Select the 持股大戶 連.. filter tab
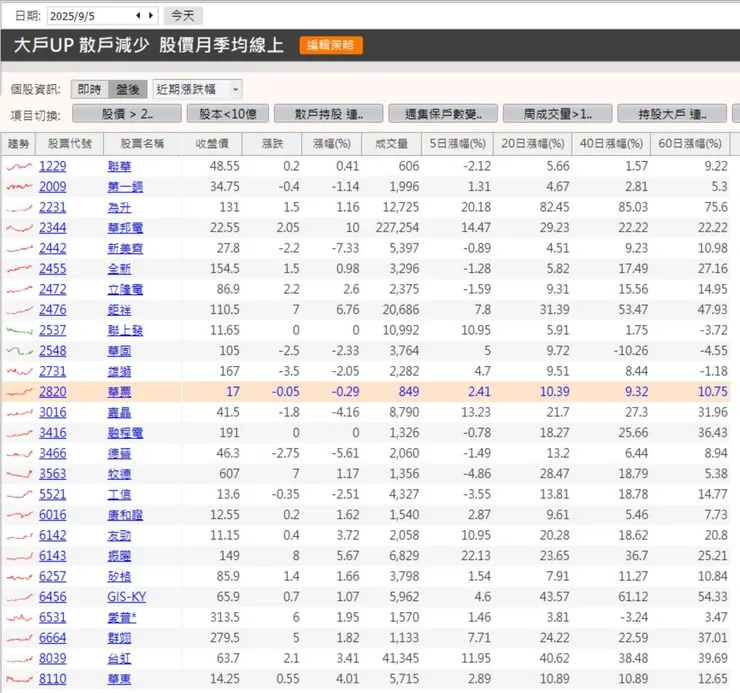The height and width of the screenshot is (693, 740). pos(672,114)
